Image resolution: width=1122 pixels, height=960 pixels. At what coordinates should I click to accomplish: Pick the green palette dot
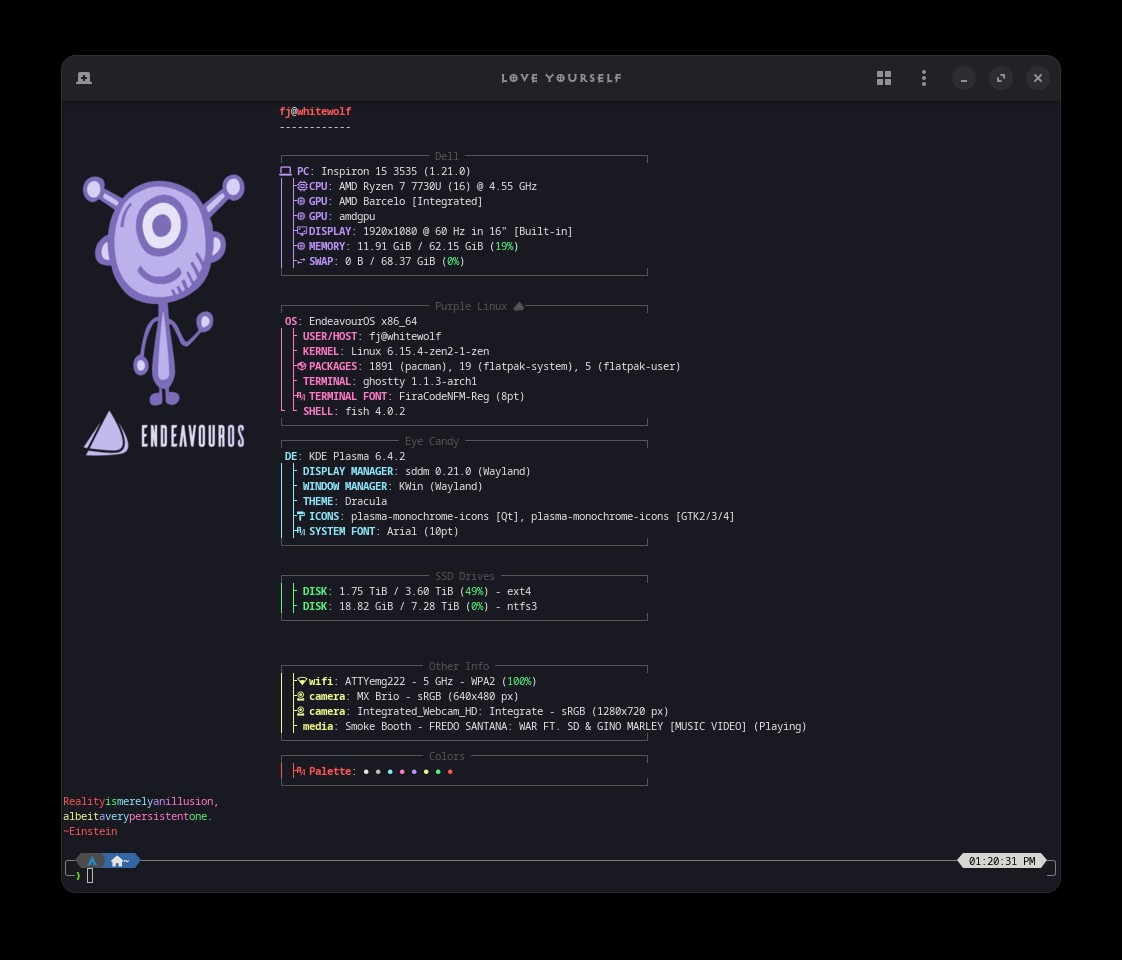[438, 772]
